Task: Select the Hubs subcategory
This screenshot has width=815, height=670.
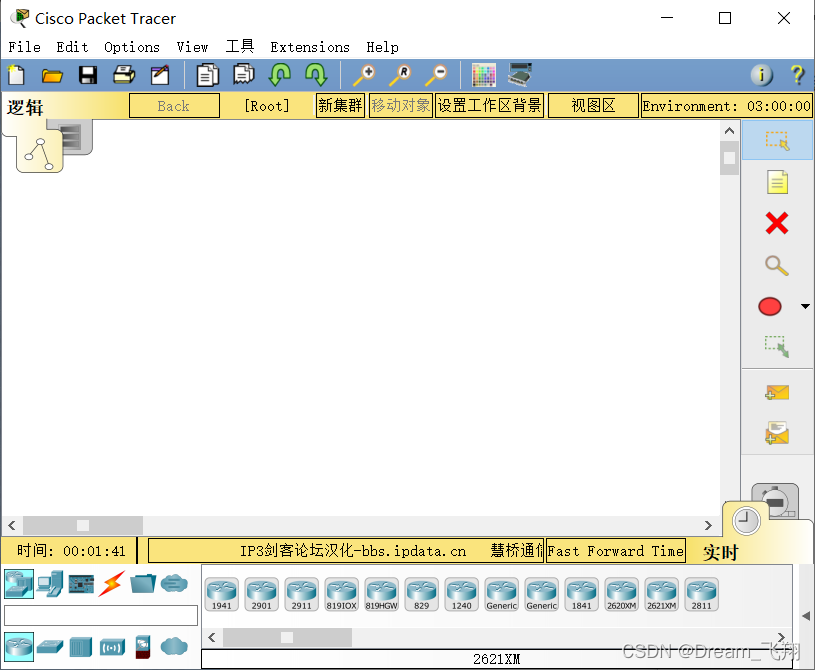Action: (x=81, y=647)
